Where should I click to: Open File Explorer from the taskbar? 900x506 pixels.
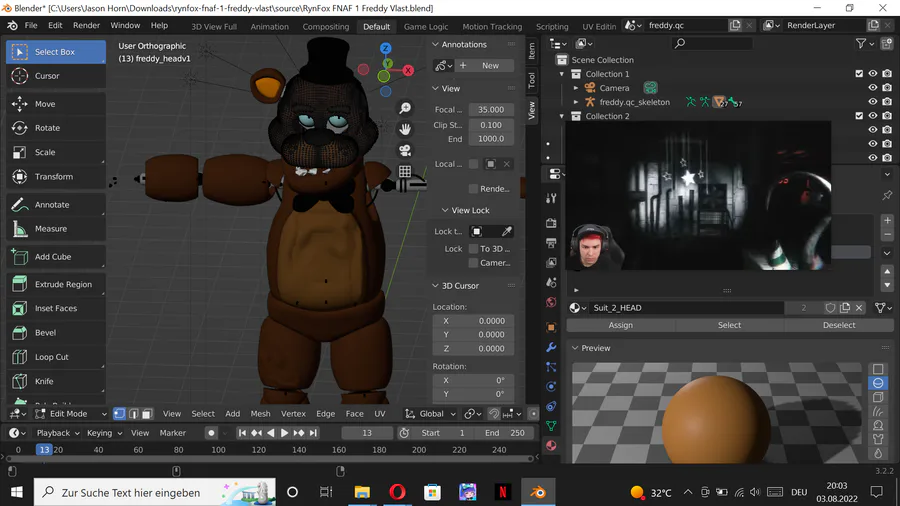click(x=362, y=492)
